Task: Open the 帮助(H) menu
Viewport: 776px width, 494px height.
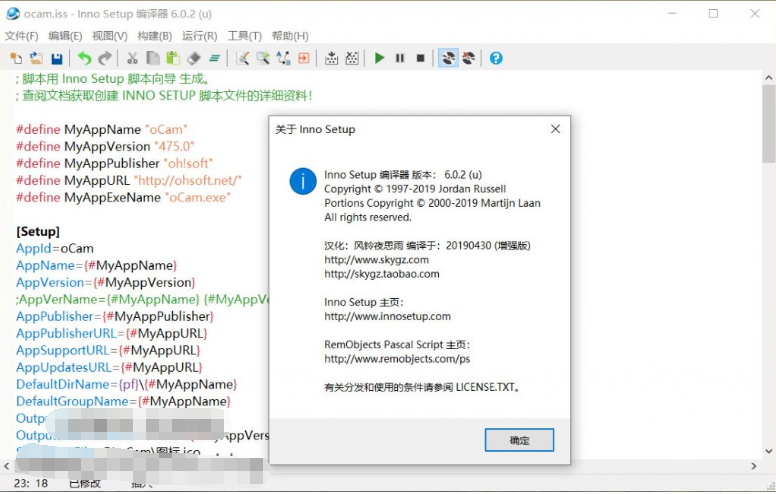Action: (x=290, y=36)
